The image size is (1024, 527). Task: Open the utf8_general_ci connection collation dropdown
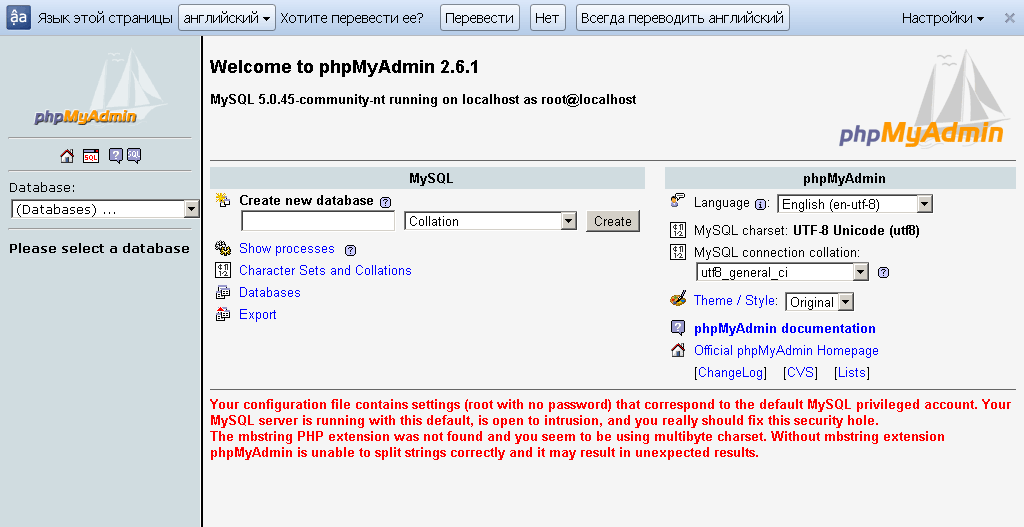click(782, 272)
